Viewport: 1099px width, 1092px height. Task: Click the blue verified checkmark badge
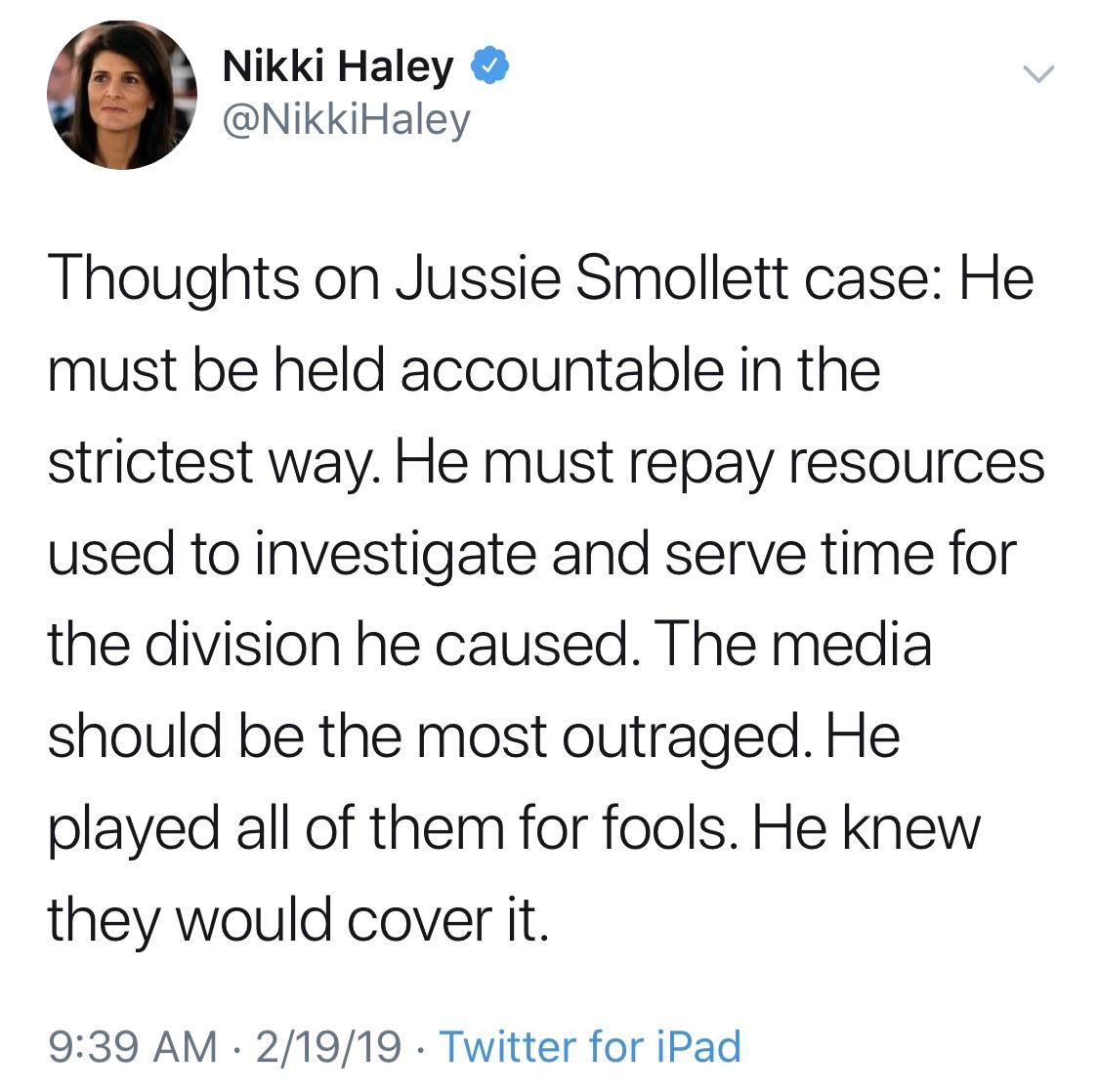pyautogui.click(x=488, y=65)
